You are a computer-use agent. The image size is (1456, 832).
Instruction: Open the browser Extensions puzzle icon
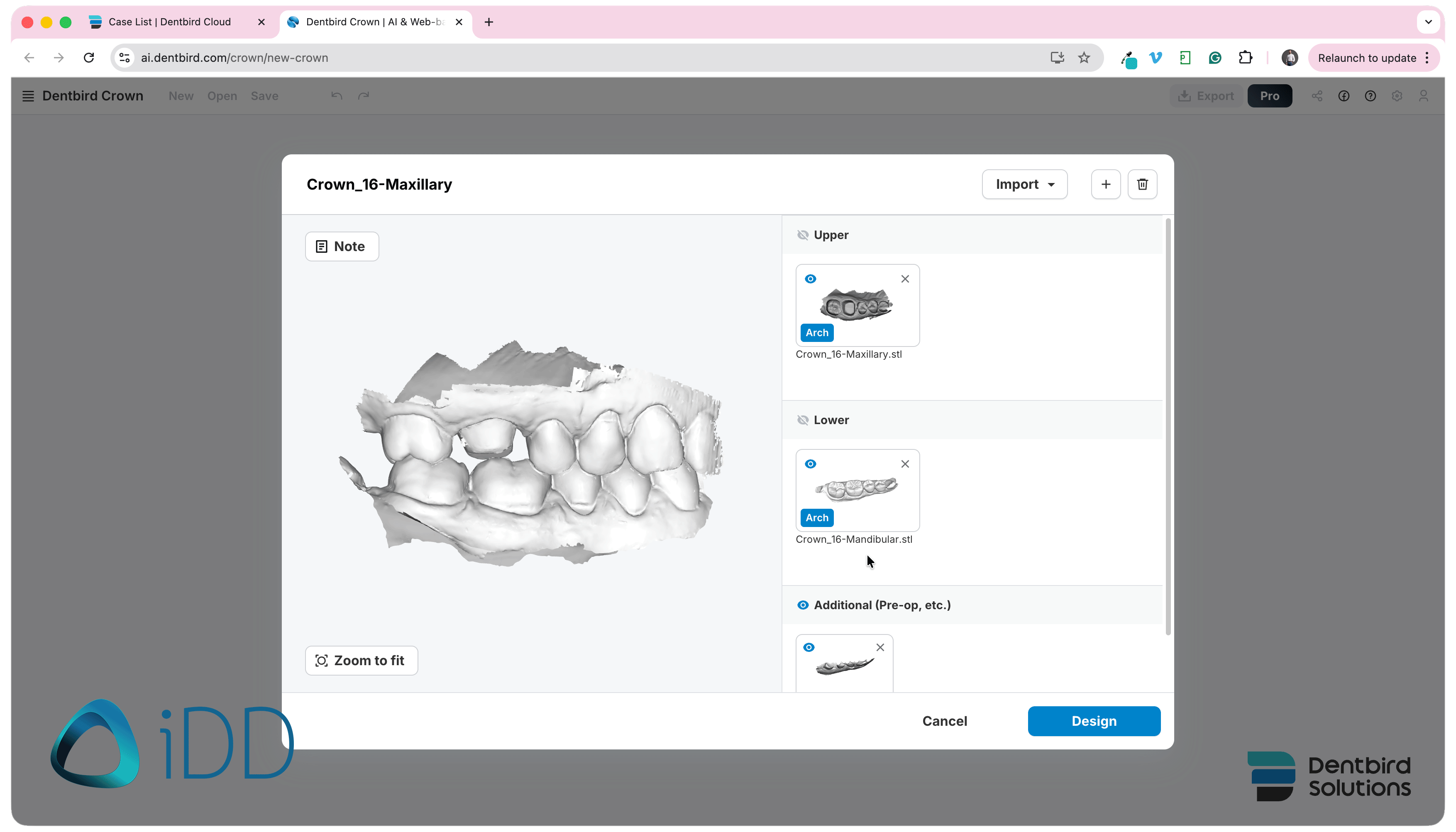(x=1245, y=58)
